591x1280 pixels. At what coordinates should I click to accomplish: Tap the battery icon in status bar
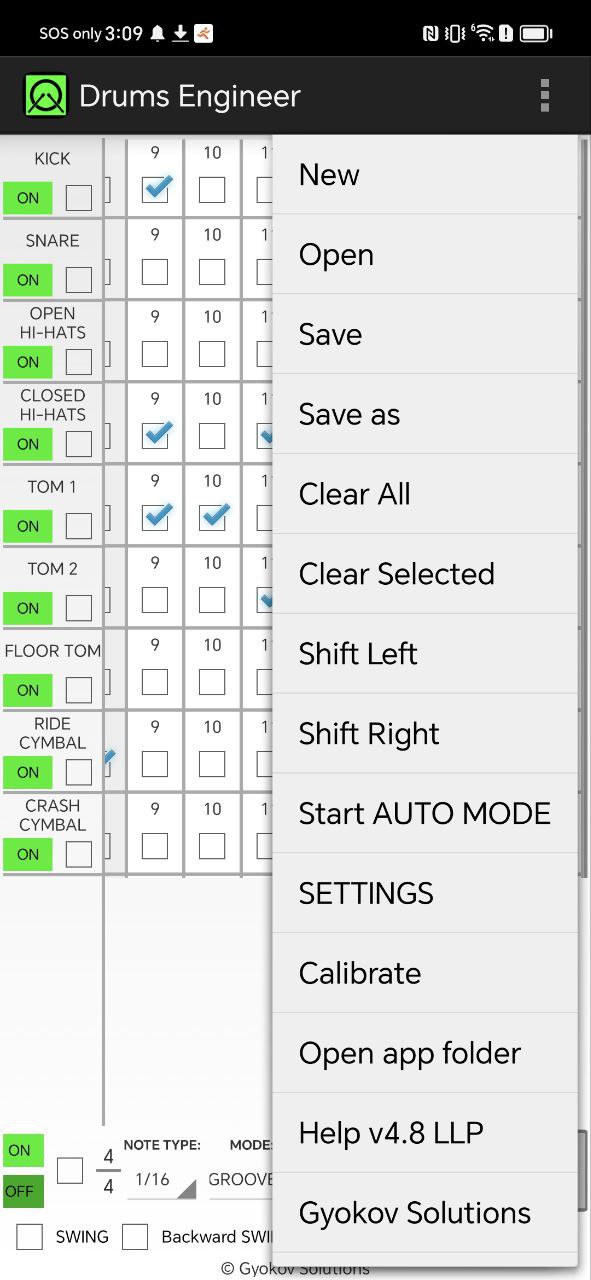pyautogui.click(x=536, y=33)
